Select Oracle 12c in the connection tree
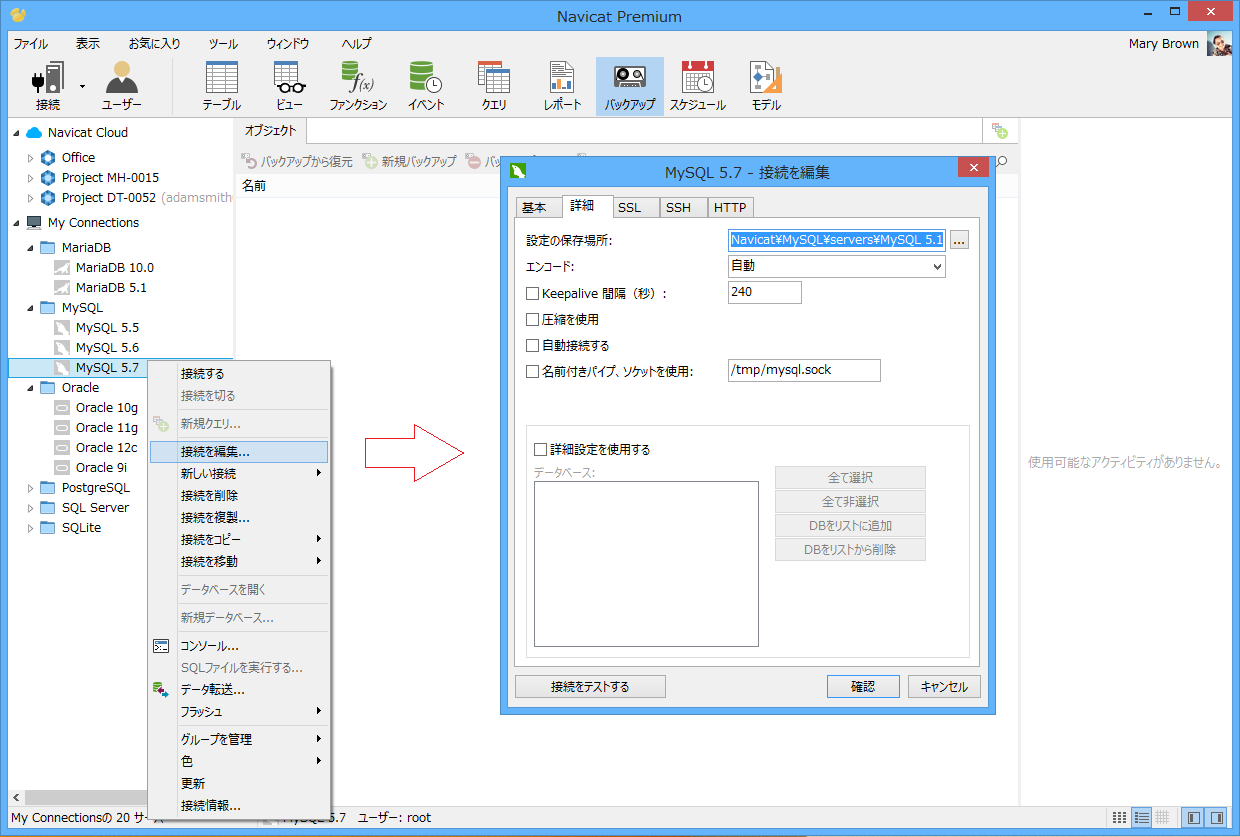The width and height of the screenshot is (1240, 837). pos(107,448)
